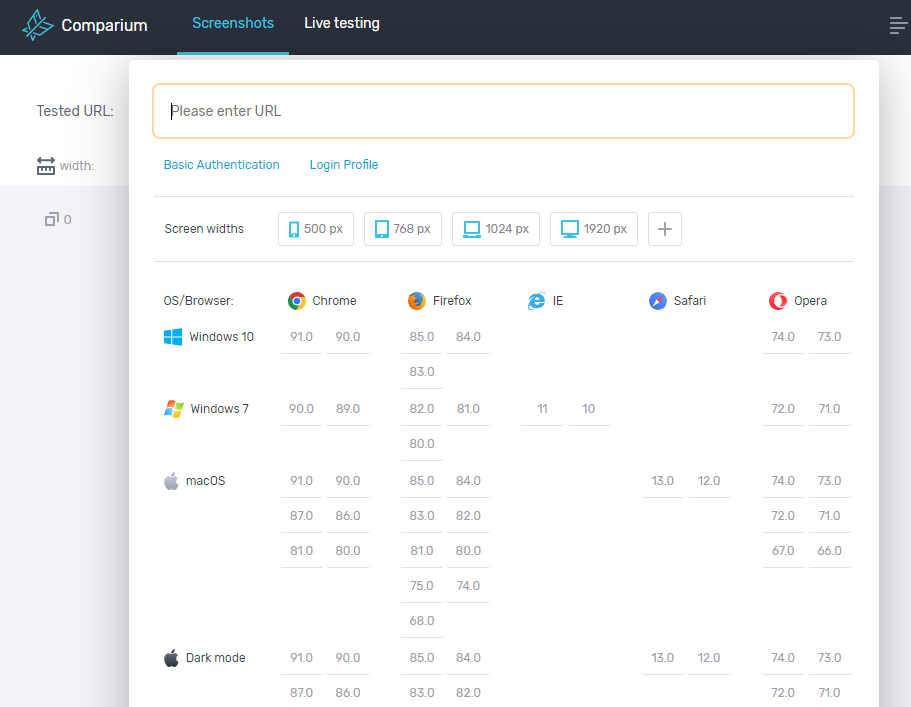Toggle Chrome 89.0 on Windows 7
This screenshot has width=911, height=707.
tap(348, 409)
